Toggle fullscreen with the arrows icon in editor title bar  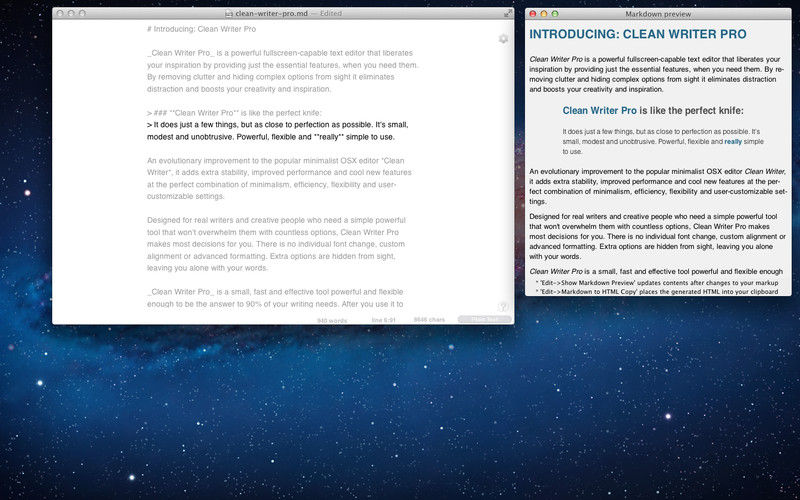pos(508,13)
